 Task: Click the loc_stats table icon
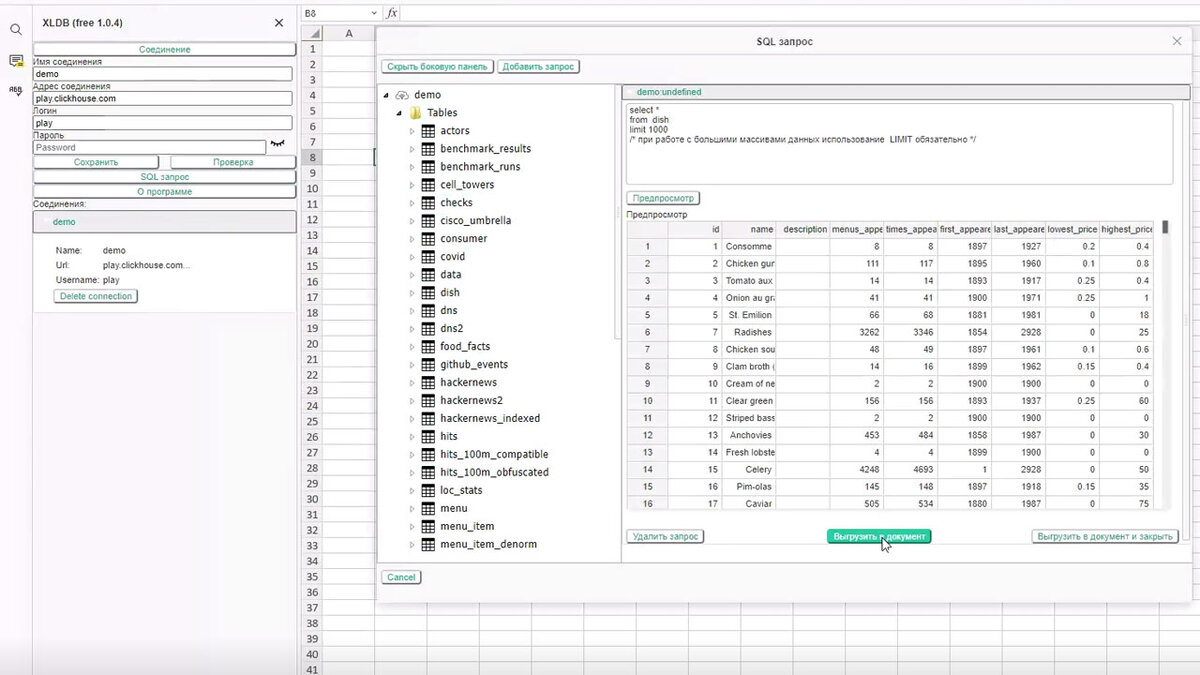pos(428,491)
